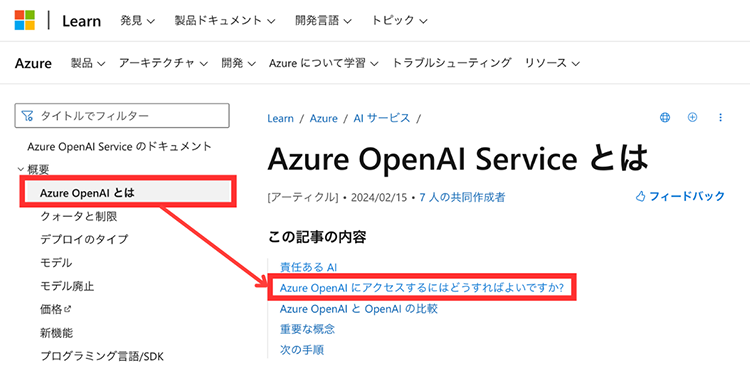Screen dimensions: 750x376
Task: Click the circled plus save icon
Action: click(x=692, y=117)
